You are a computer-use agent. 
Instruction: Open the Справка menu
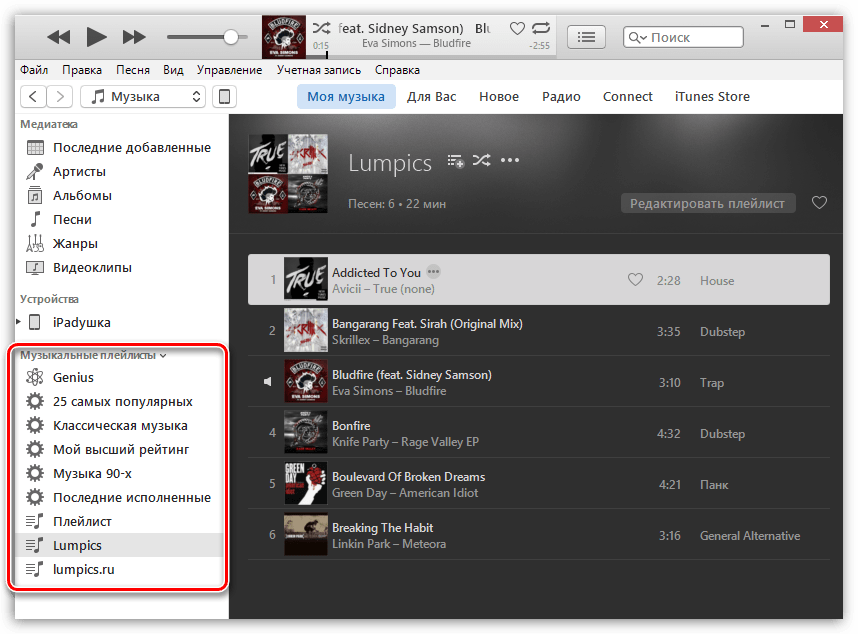(397, 70)
